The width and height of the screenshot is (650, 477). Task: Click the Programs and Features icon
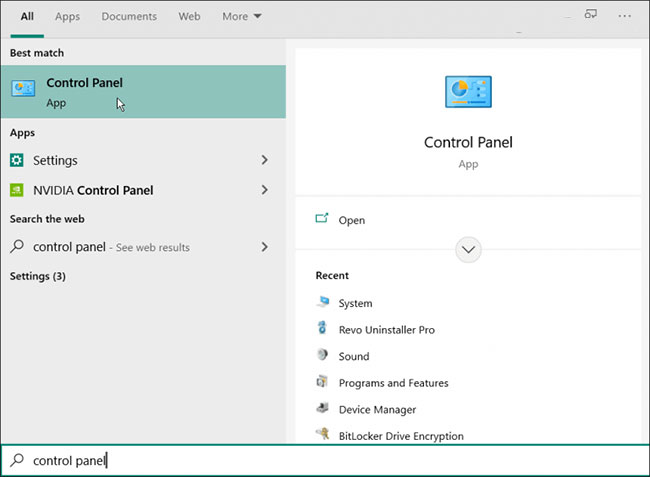[x=322, y=381]
